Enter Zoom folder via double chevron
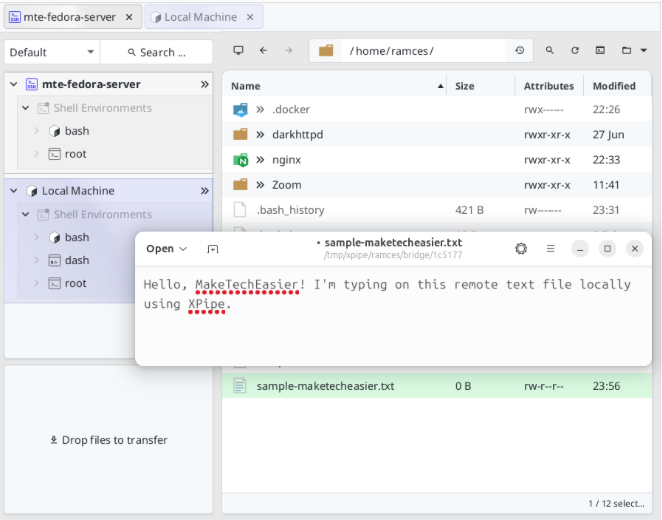Screen dimensions: 662x520 [x=260, y=185]
